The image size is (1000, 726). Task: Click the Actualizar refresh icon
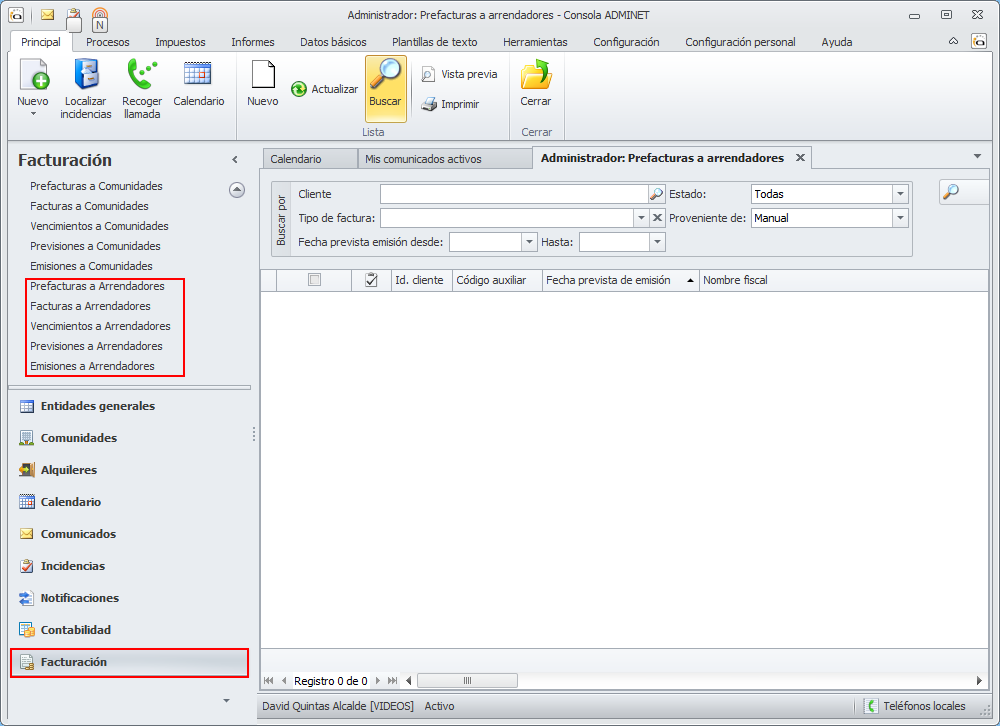tap(298, 89)
